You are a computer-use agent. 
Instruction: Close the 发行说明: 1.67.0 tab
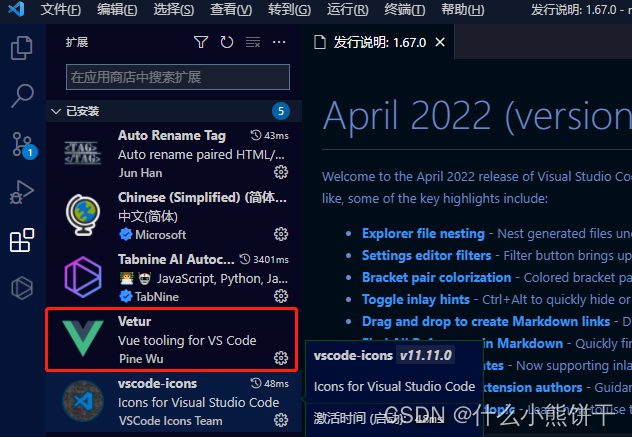(x=440, y=42)
